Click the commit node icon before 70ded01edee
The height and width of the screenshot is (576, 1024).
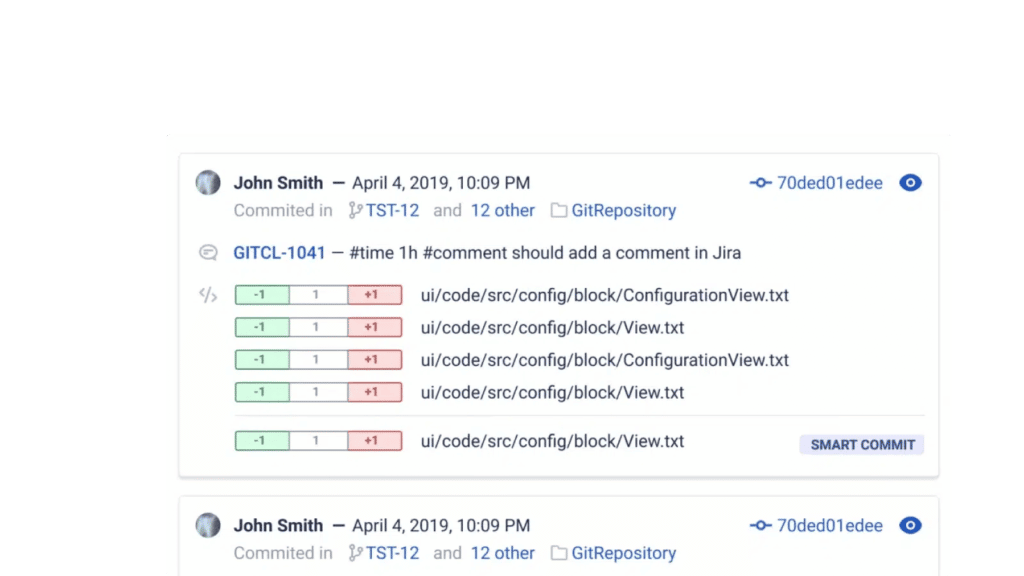pos(760,183)
